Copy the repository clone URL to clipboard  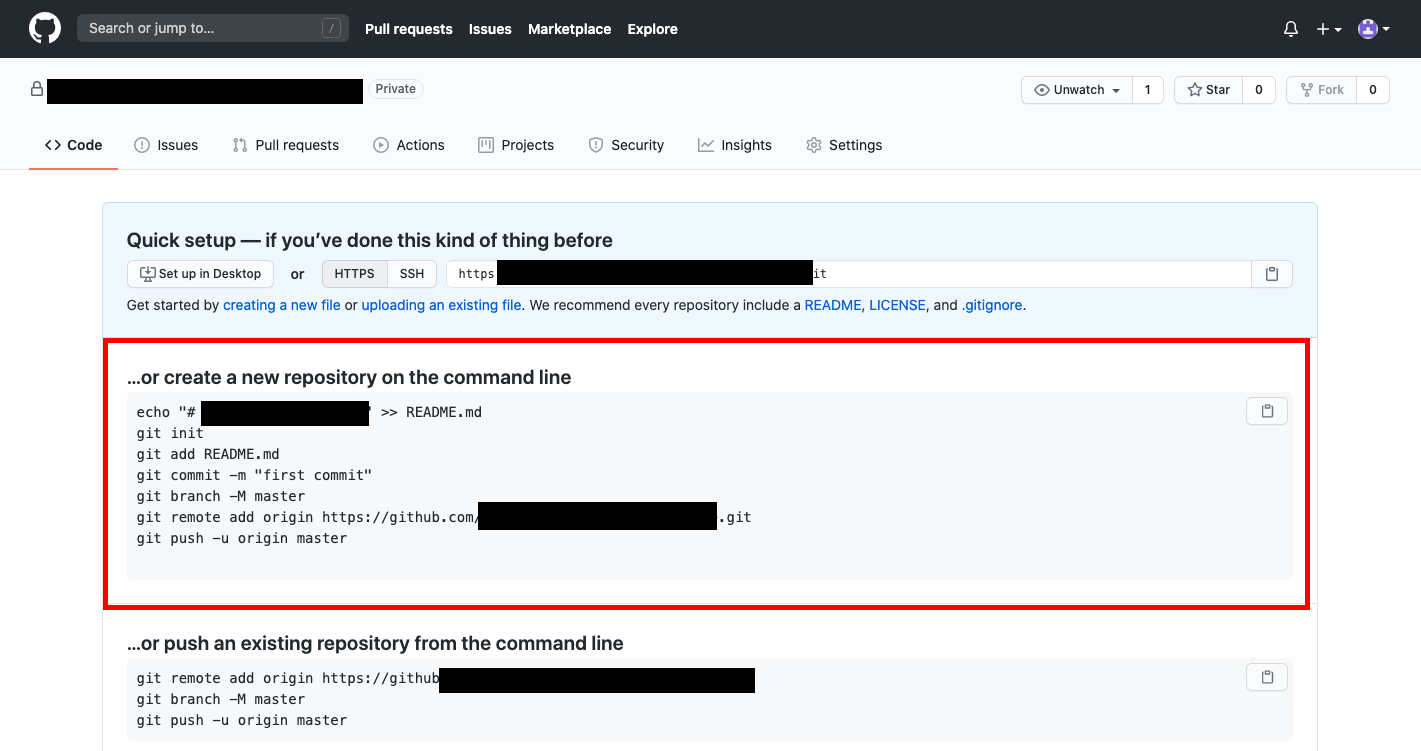point(1272,274)
